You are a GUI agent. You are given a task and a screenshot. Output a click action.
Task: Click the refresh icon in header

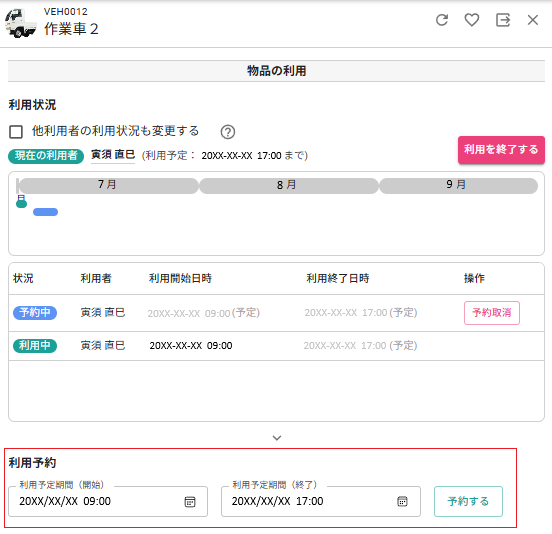tap(442, 20)
